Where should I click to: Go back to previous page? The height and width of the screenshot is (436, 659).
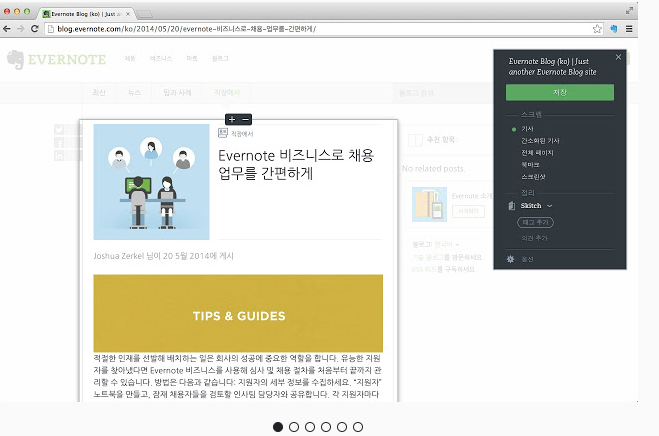click(x=7, y=29)
